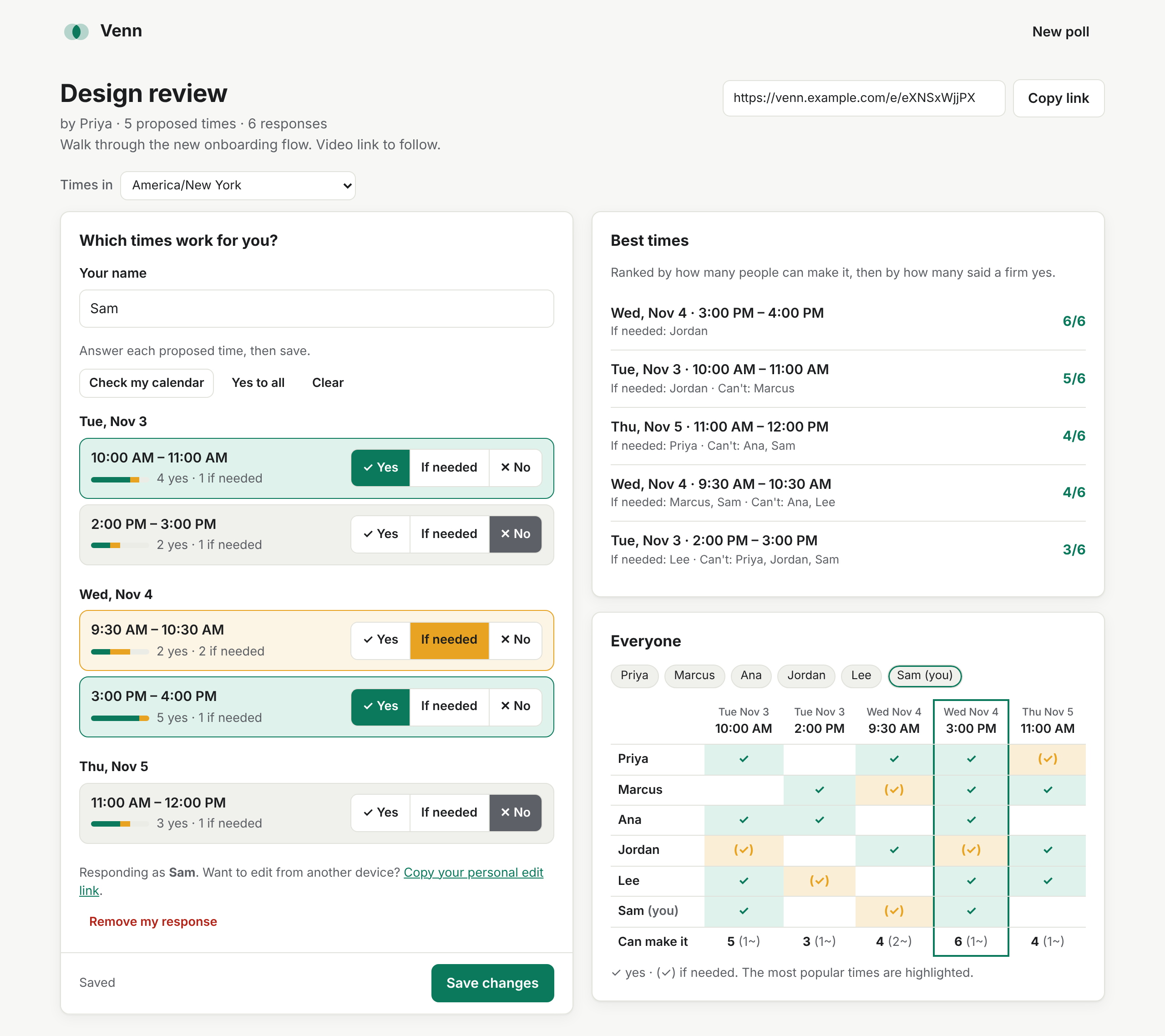Click the timezone dropdown chevron arrow
This screenshot has width=1165, height=1036.
click(347, 186)
